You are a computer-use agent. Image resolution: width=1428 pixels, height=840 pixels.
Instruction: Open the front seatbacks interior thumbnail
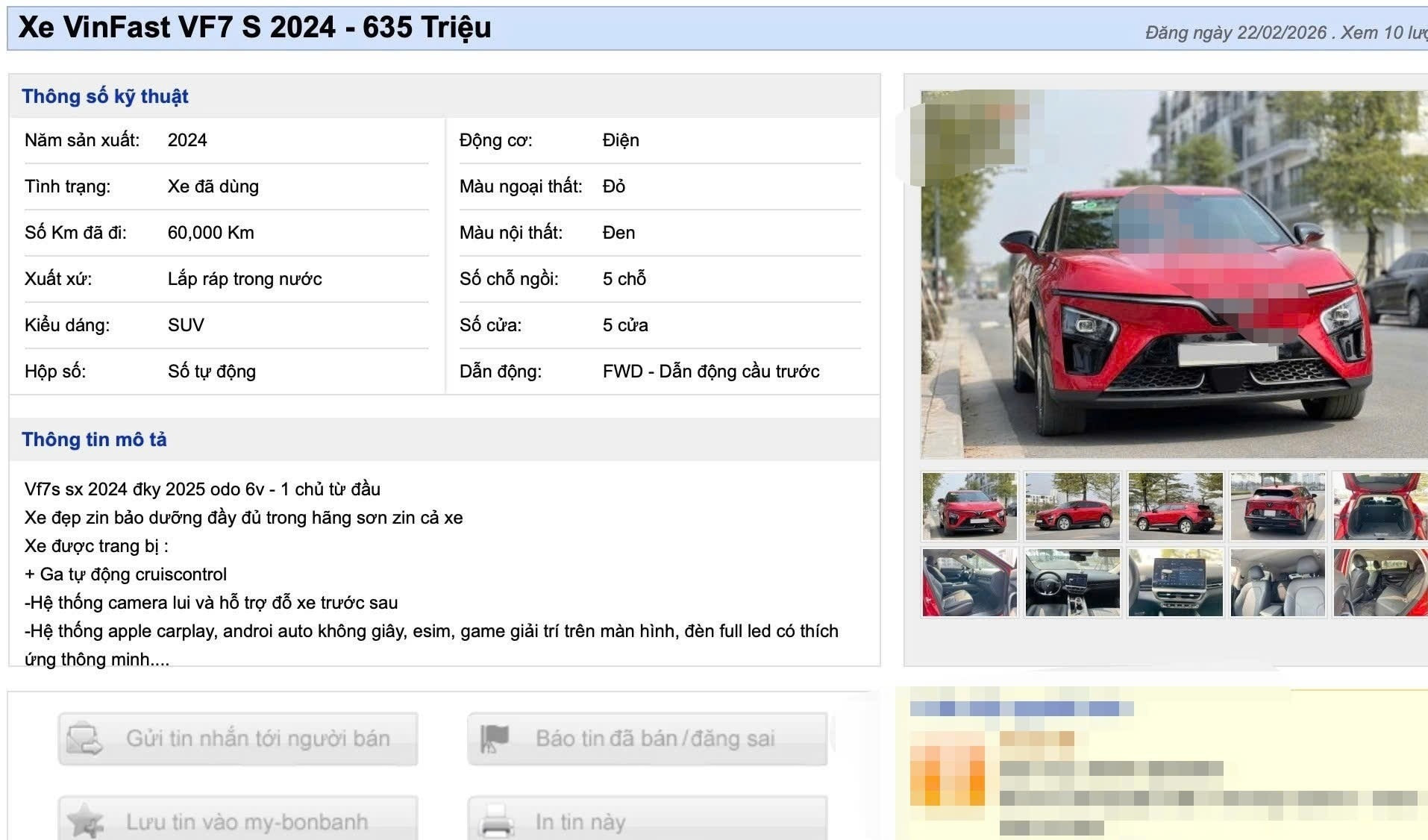coord(1277,583)
